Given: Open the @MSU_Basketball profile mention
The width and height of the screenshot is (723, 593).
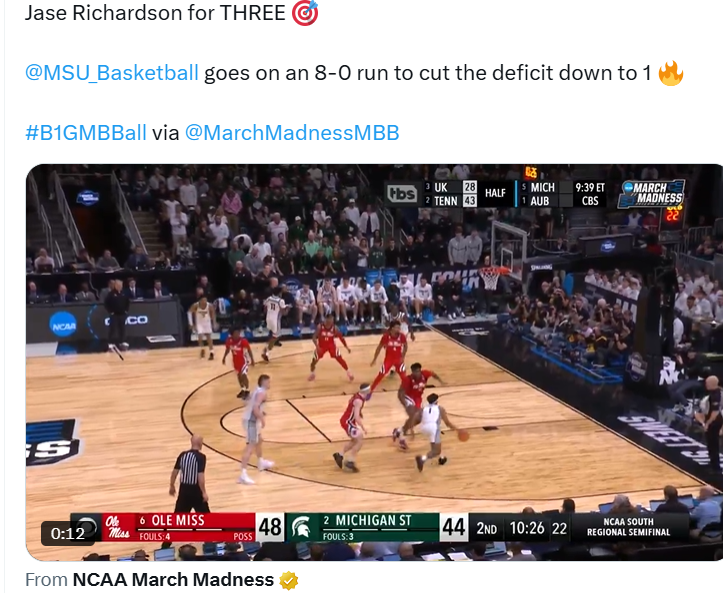Looking at the screenshot, I should [x=112, y=73].
